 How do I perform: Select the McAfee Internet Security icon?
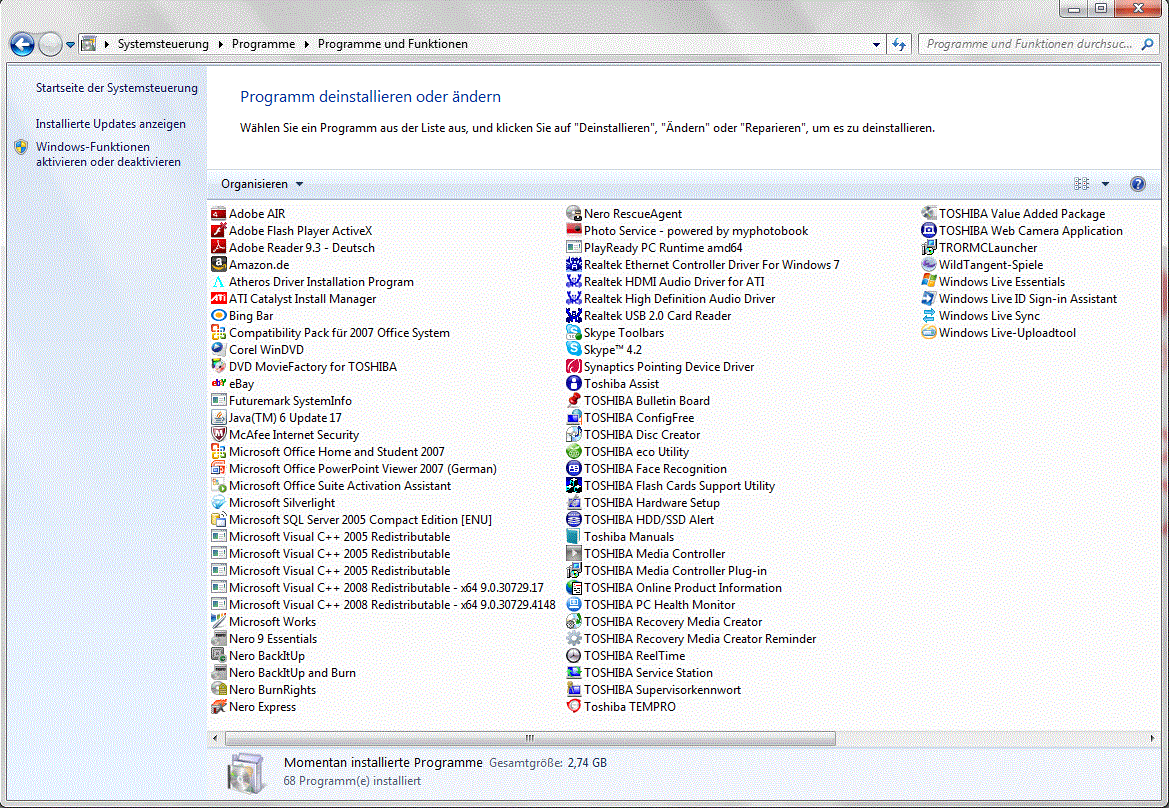coord(218,435)
